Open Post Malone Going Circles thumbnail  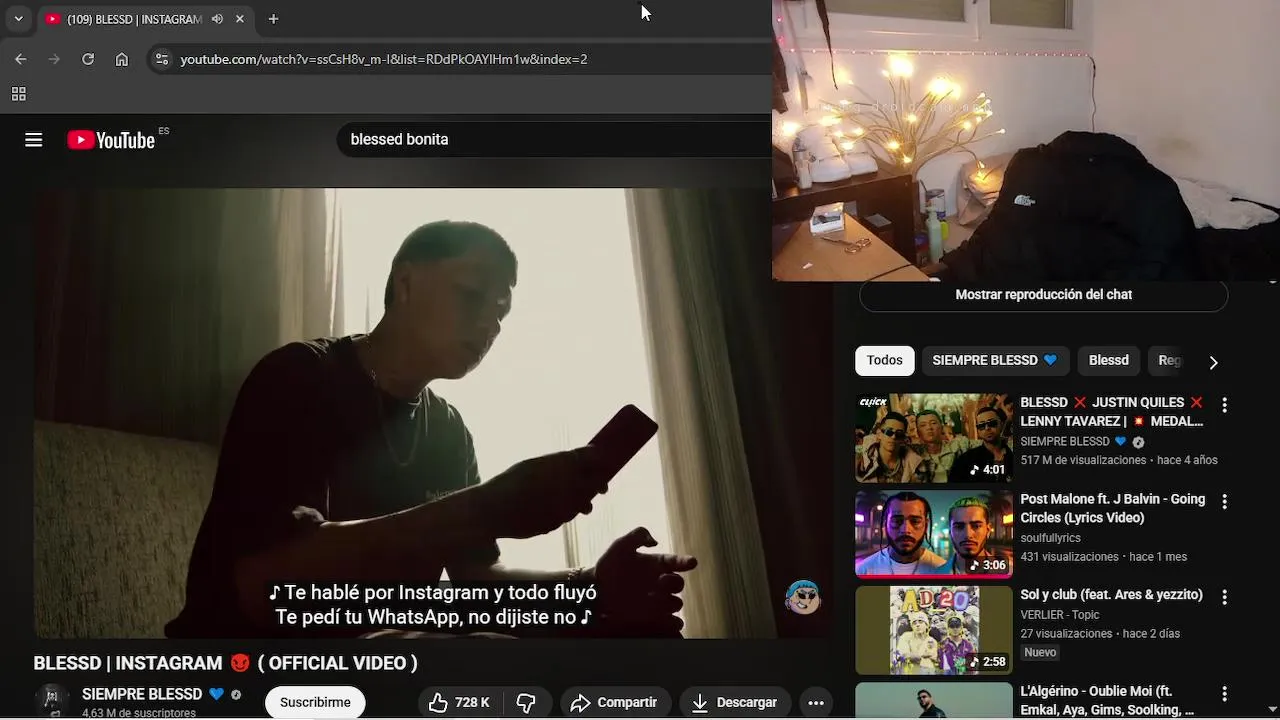[934, 534]
